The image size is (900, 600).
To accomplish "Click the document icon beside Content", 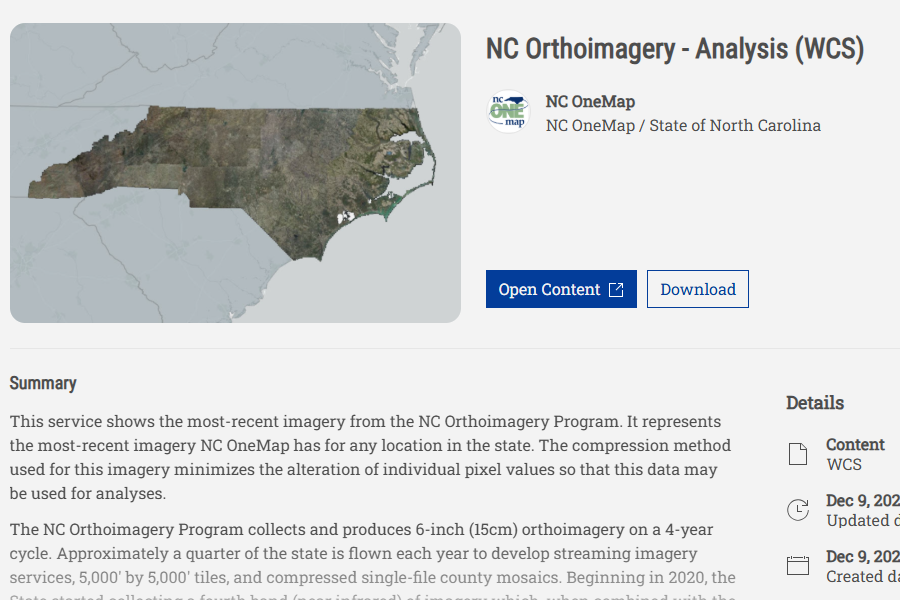I will coord(798,455).
